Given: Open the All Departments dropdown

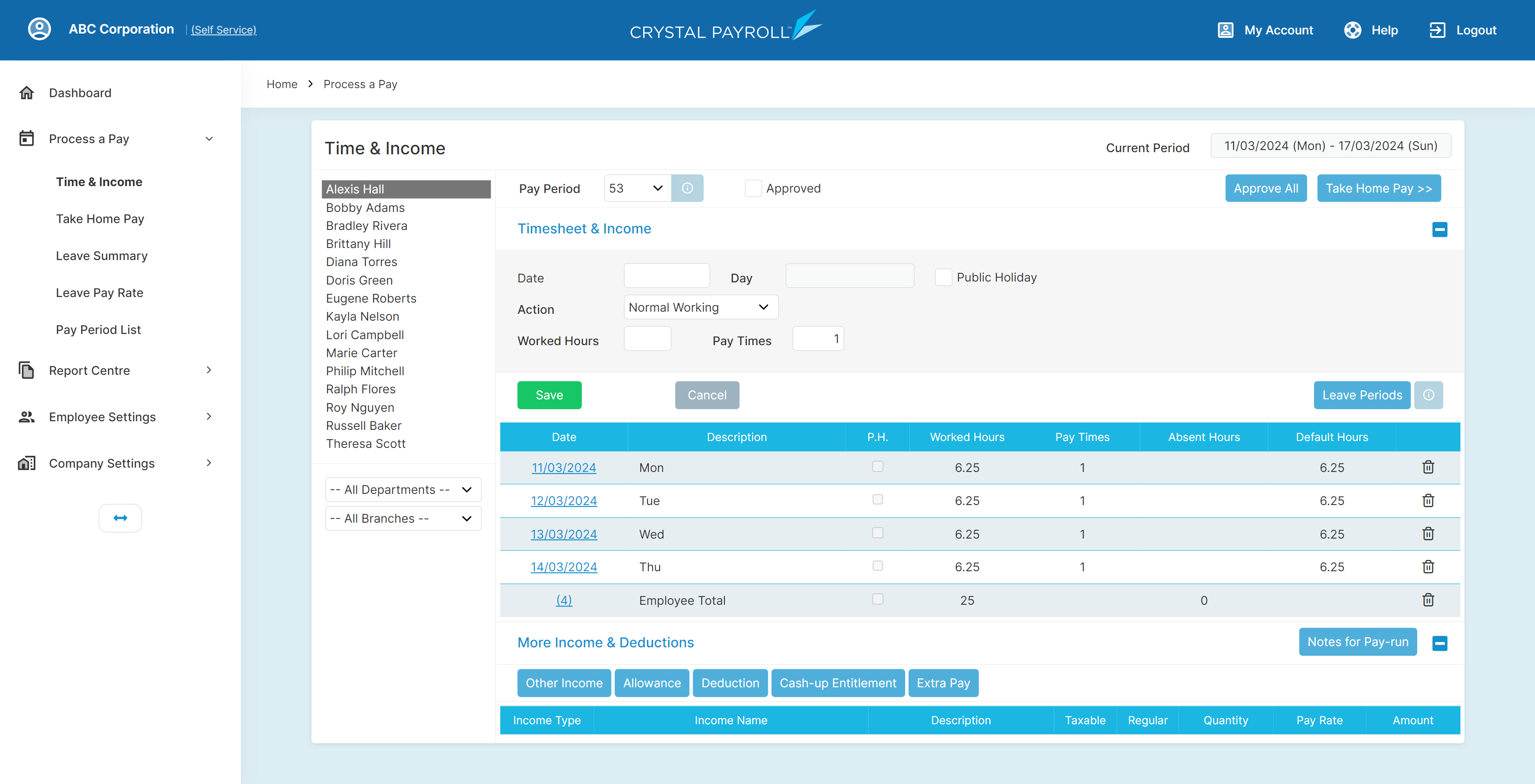Looking at the screenshot, I should pos(402,489).
